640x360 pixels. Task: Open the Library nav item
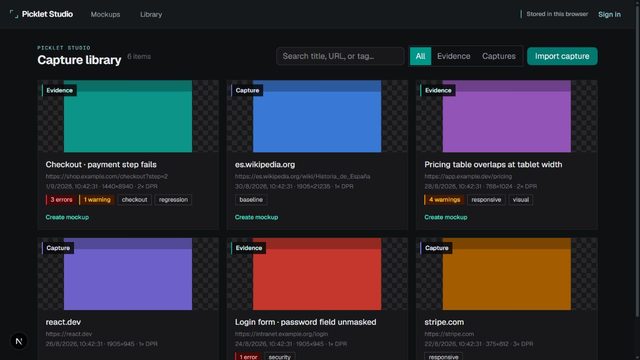pyautogui.click(x=151, y=14)
